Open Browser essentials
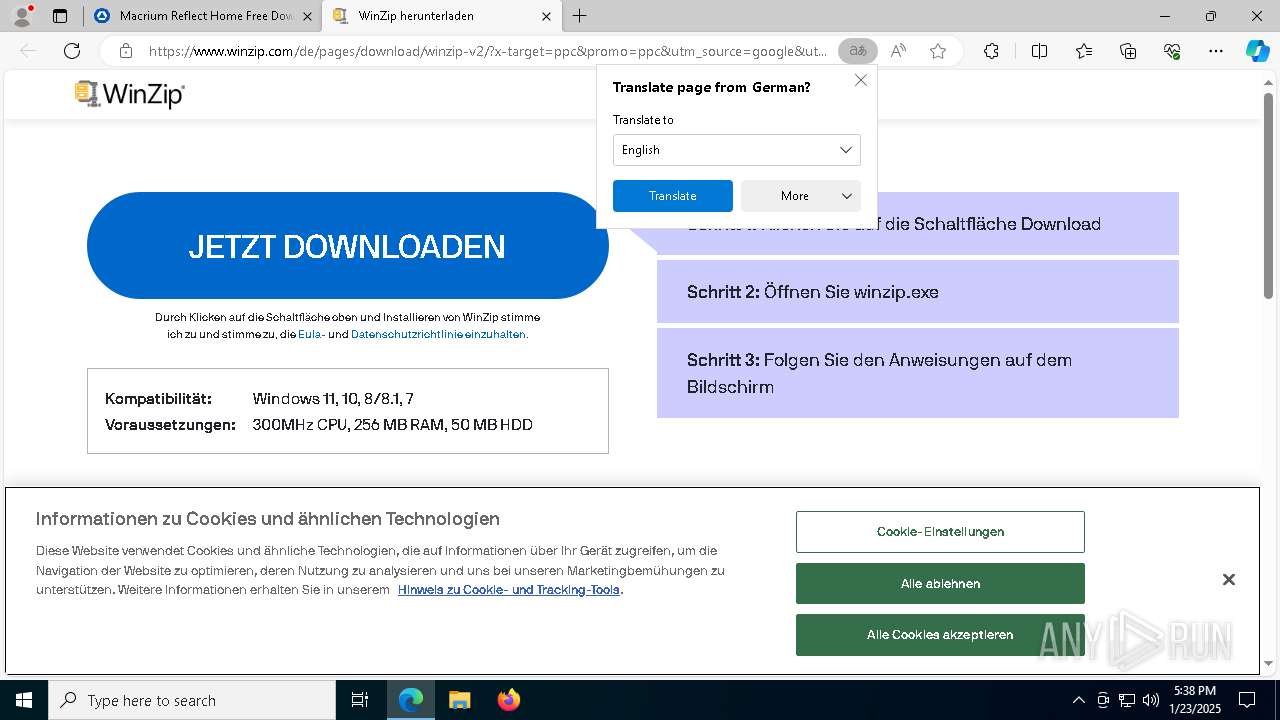Image resolution: width=1280 pixels, height=720 pixels. [1172, 51]
